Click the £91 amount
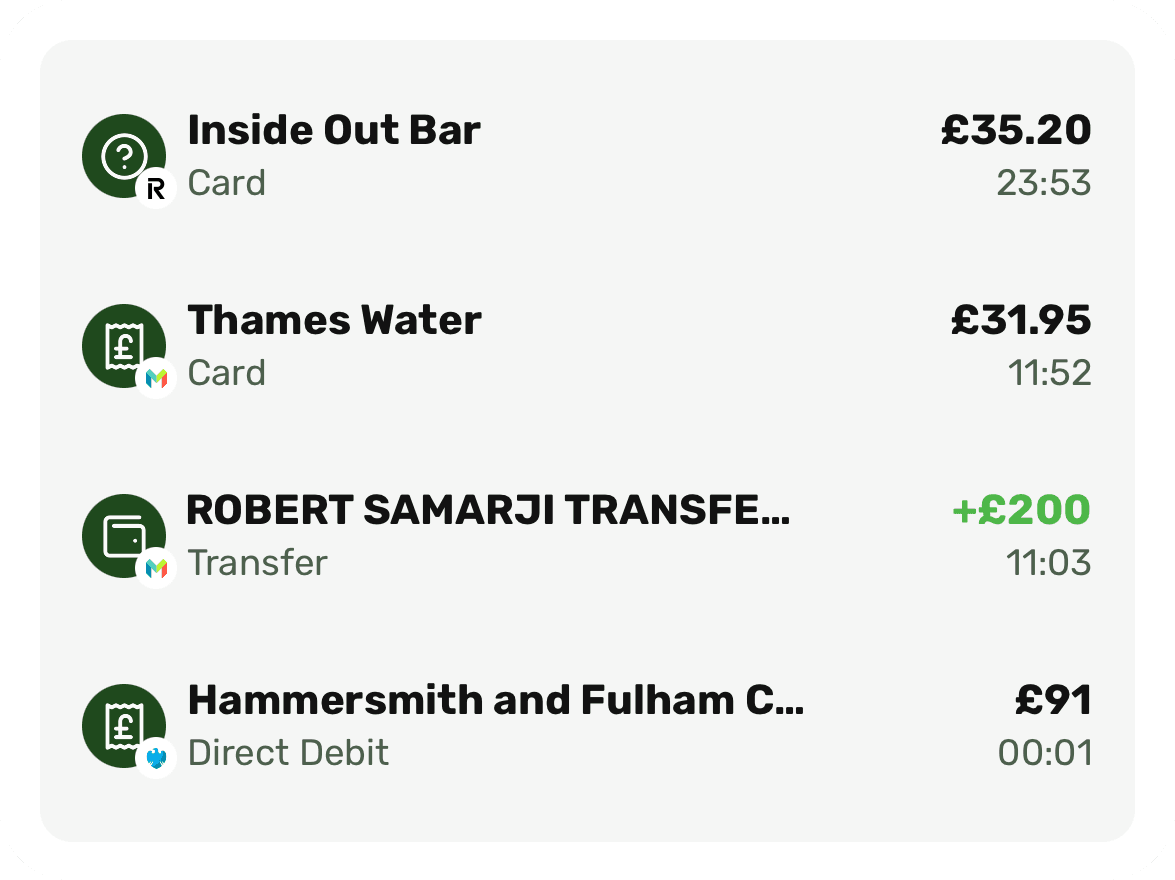The height and width of the screenshot is (880, 1175). [x=1053, y=701]
